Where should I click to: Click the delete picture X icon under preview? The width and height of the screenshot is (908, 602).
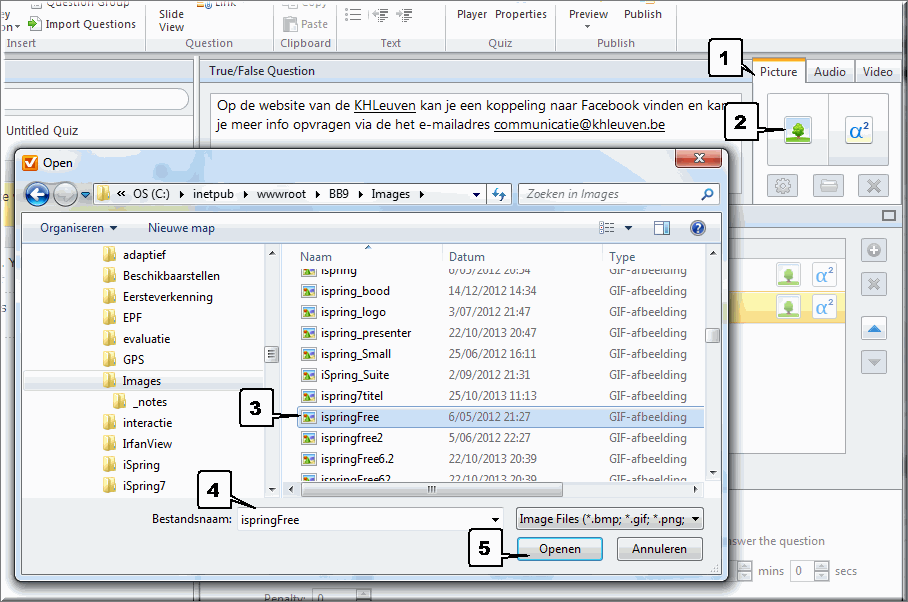click(873, 186)
